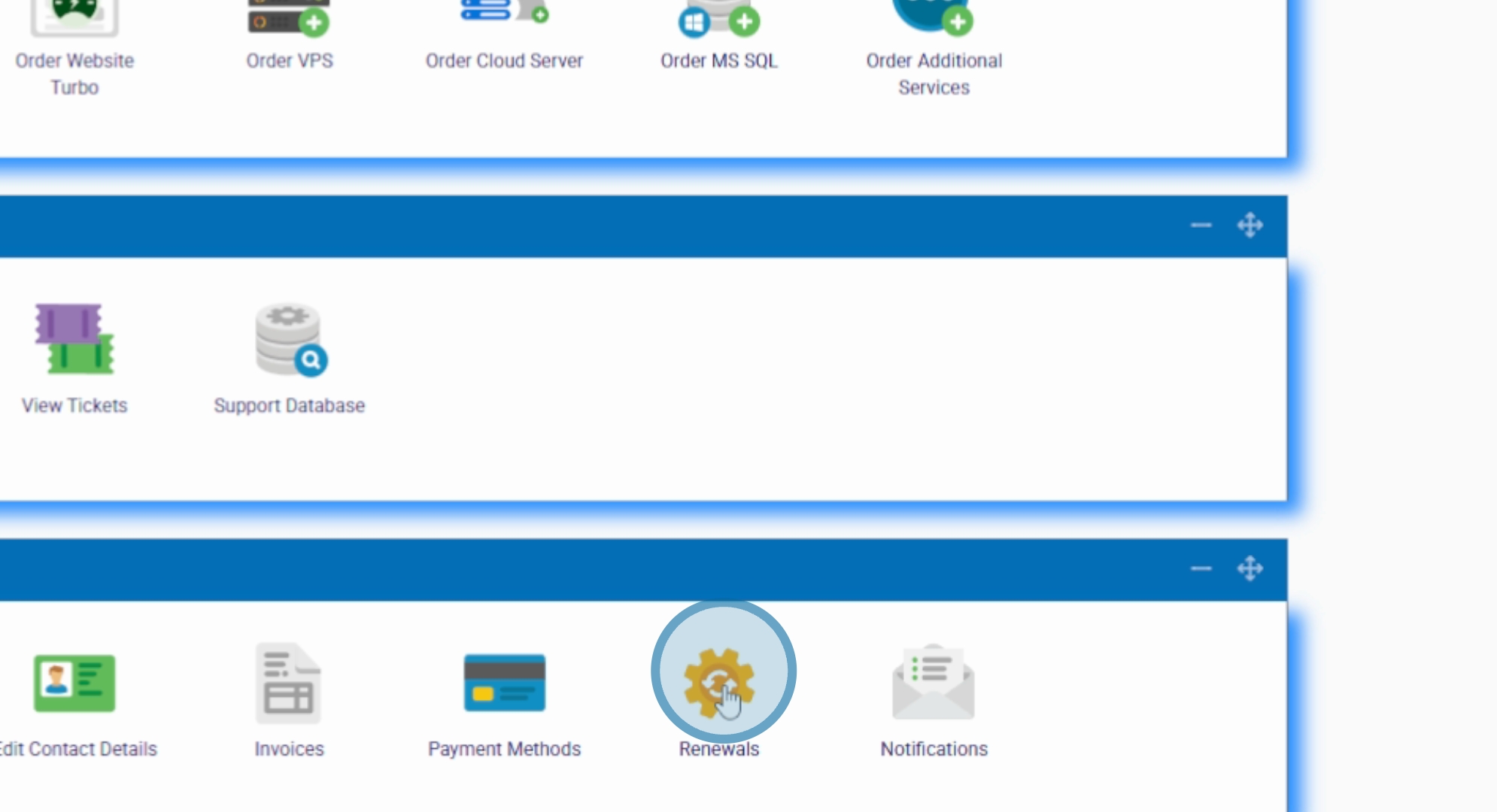Open the Invoices document icon

point(288,683)
